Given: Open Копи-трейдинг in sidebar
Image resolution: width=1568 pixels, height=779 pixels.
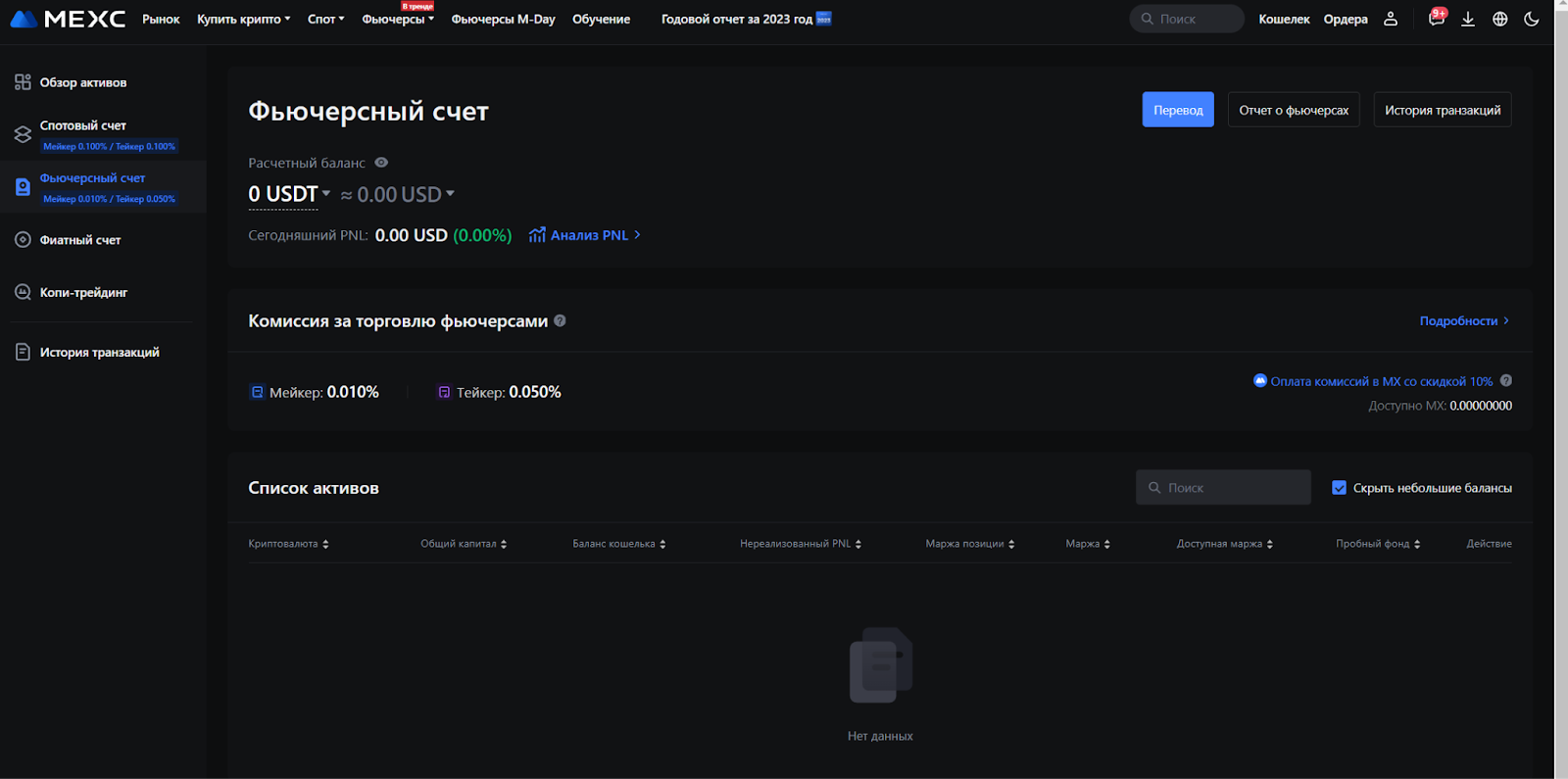Looking at the screenshot, I should point(83,292).
